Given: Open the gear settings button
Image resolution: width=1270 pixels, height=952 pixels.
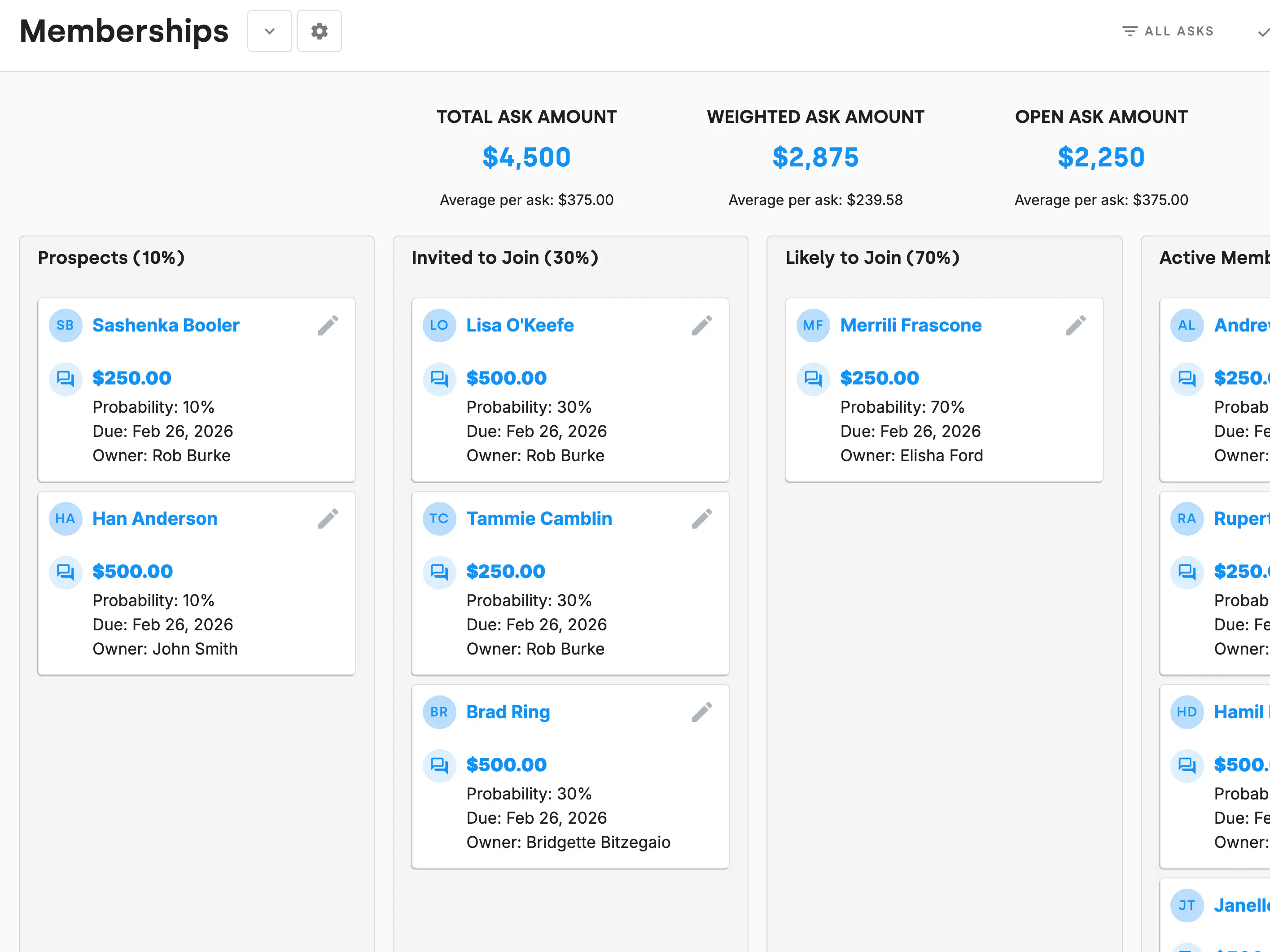Looking at the screenshot, I should pos(319,31).
